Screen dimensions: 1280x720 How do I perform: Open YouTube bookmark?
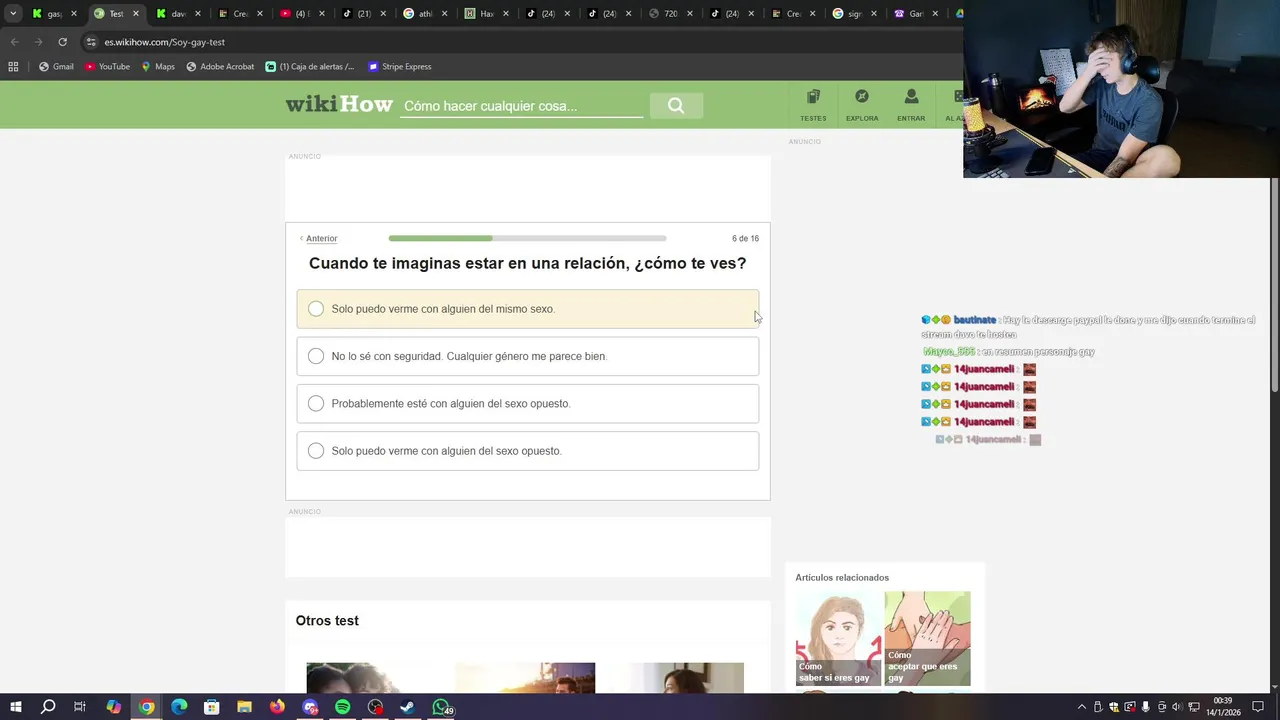pos(107,67)
